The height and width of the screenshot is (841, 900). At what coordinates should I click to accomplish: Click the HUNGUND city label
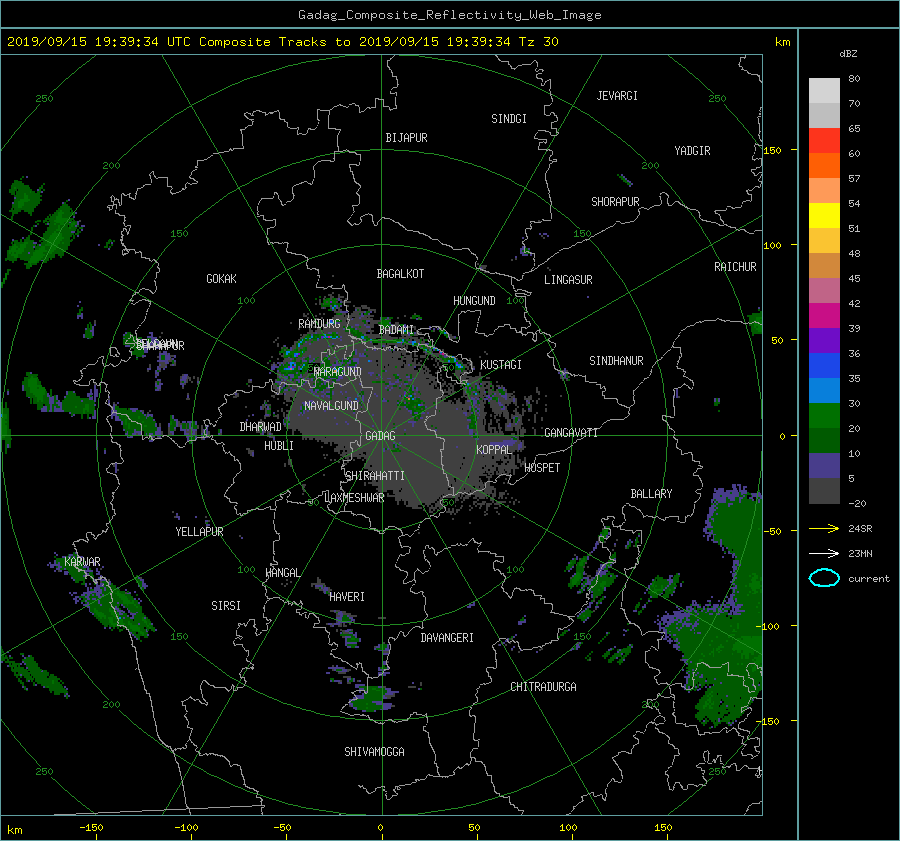point(474,301)
